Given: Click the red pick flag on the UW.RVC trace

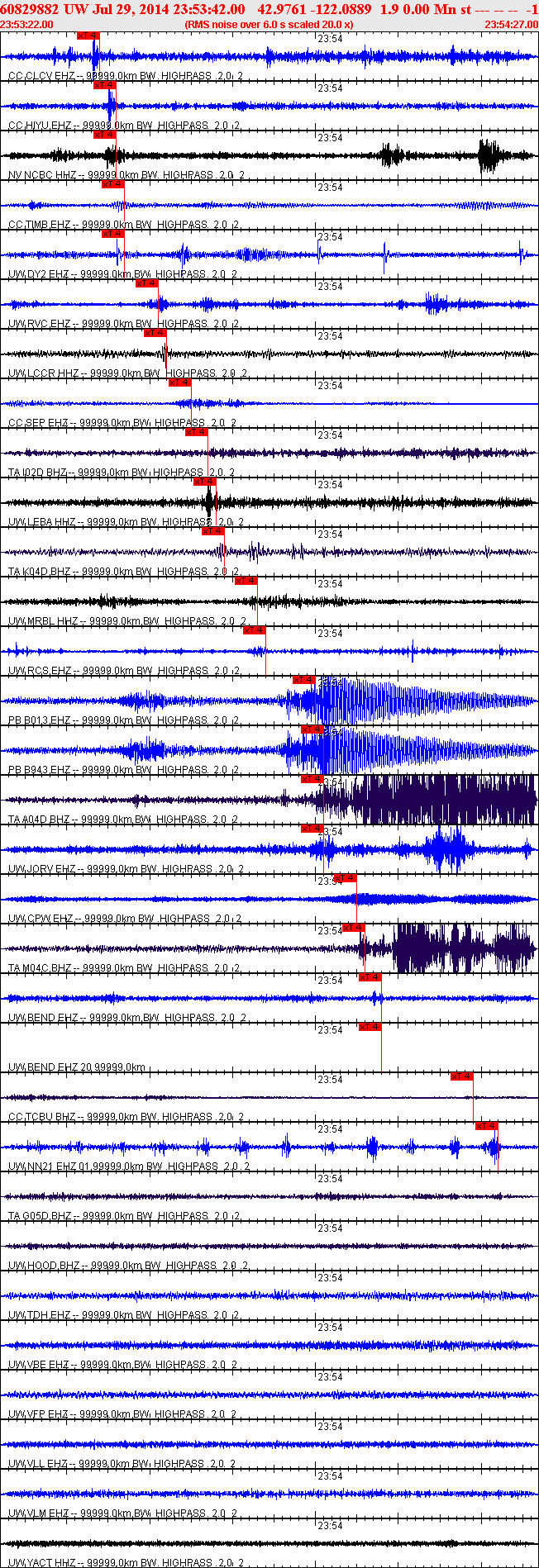Looking at the screenshot, I should 147,283.
